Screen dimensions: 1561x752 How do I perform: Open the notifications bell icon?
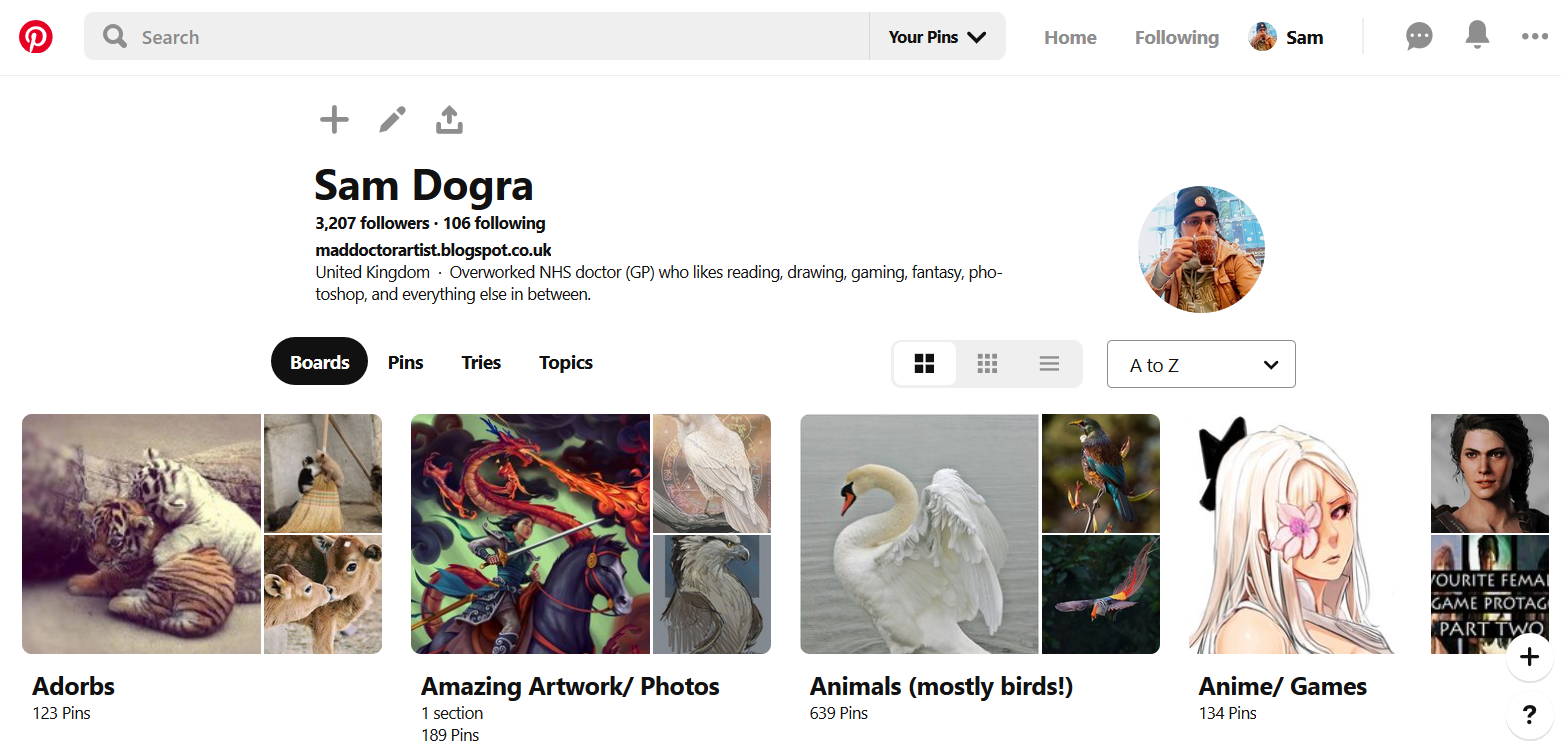(1477, 36)
